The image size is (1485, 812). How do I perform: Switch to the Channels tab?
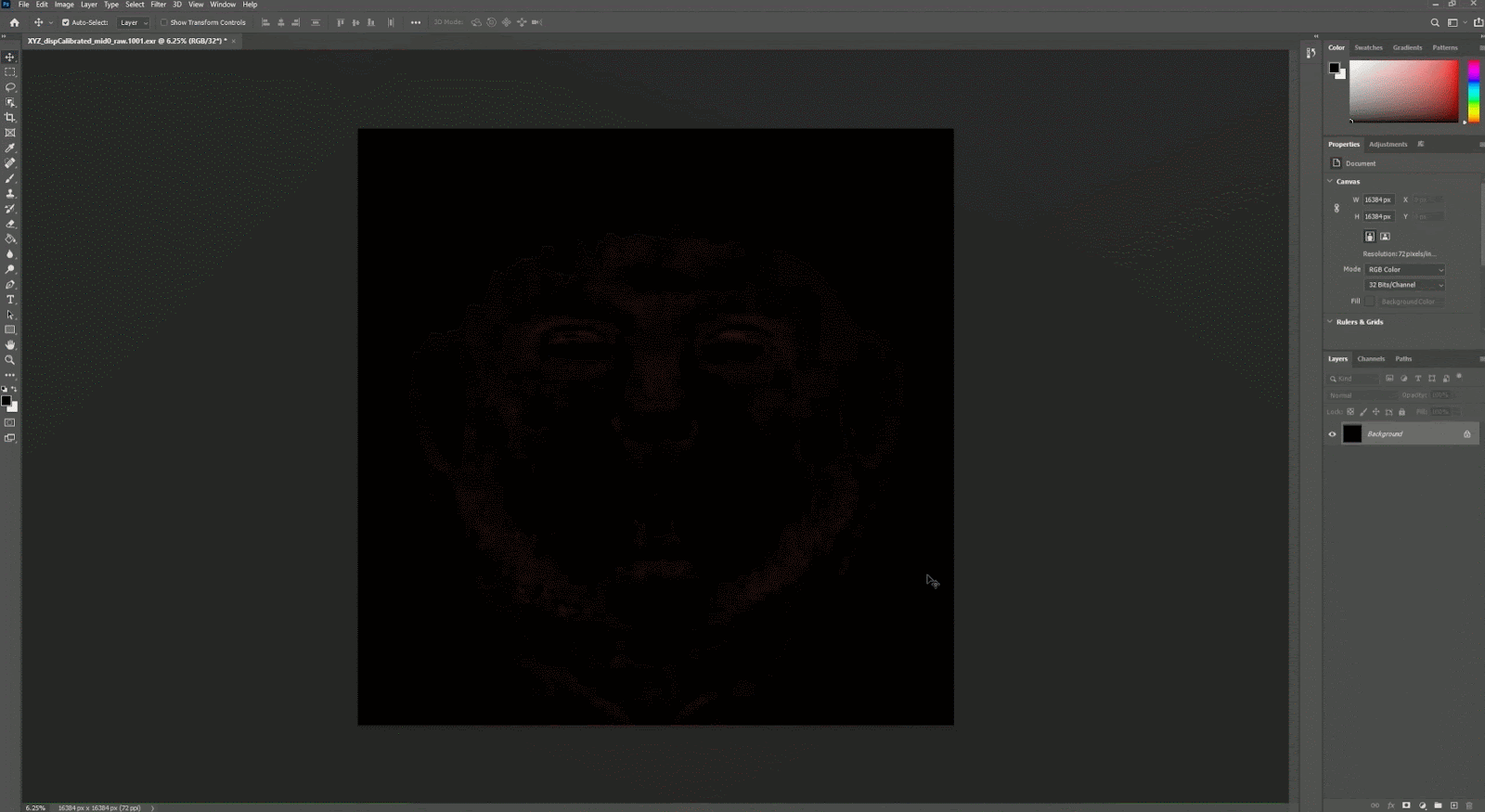(x=1371, y=358)
